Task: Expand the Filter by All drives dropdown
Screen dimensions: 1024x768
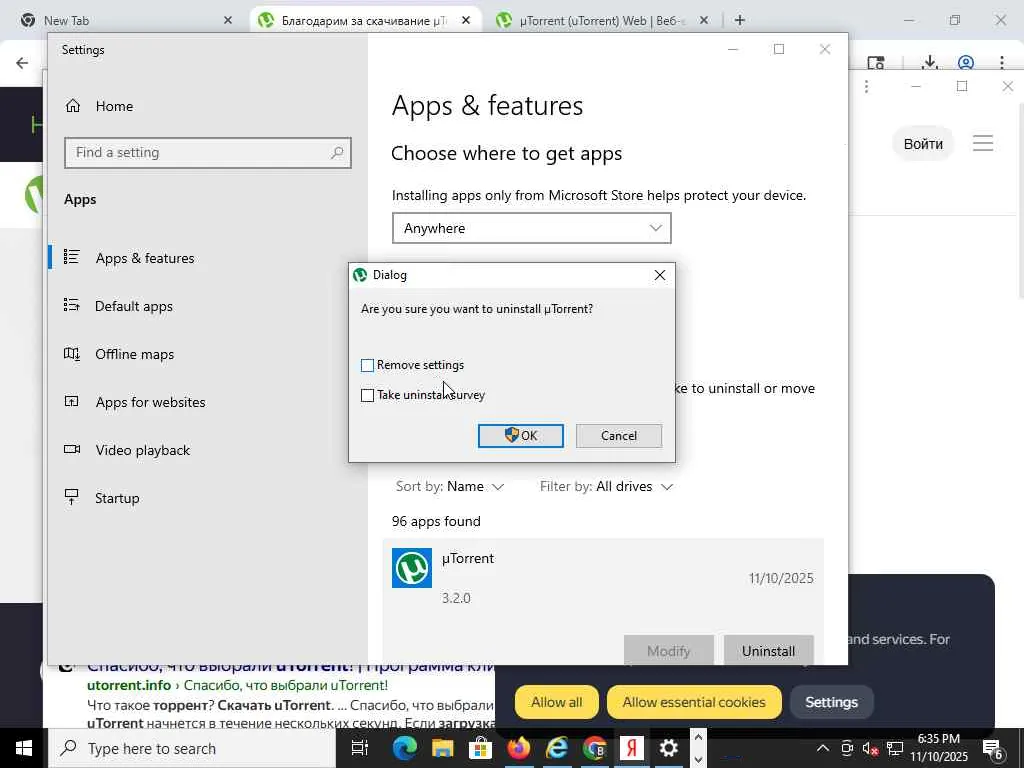Action: point(606,487)
